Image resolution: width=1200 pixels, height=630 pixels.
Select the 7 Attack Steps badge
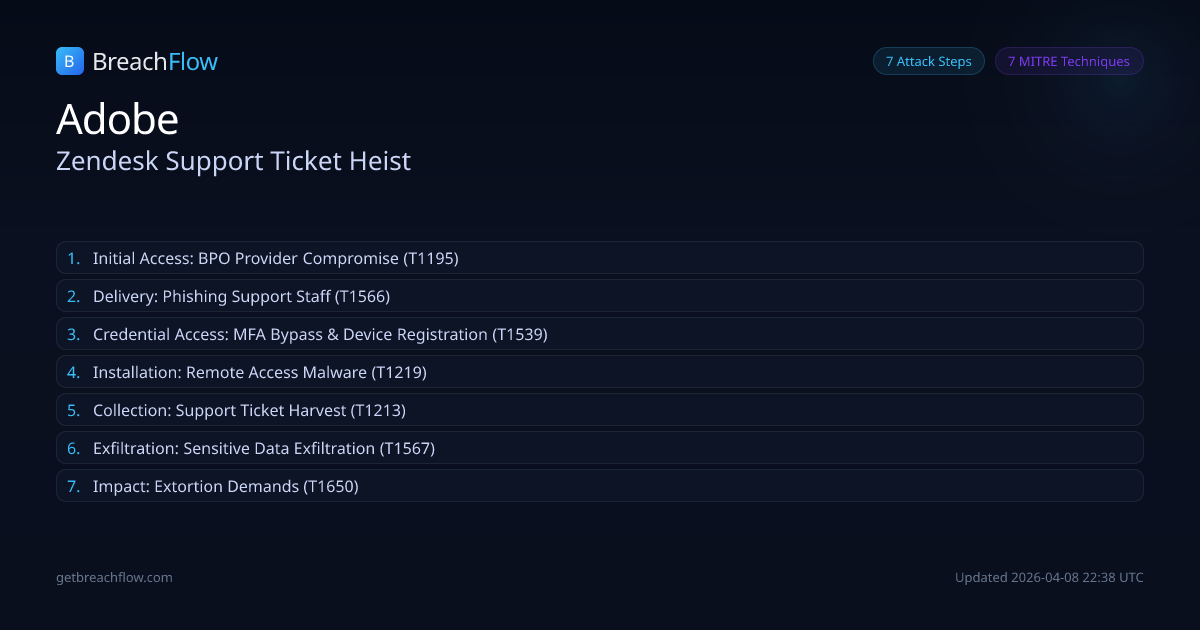(x=928, y=61)
